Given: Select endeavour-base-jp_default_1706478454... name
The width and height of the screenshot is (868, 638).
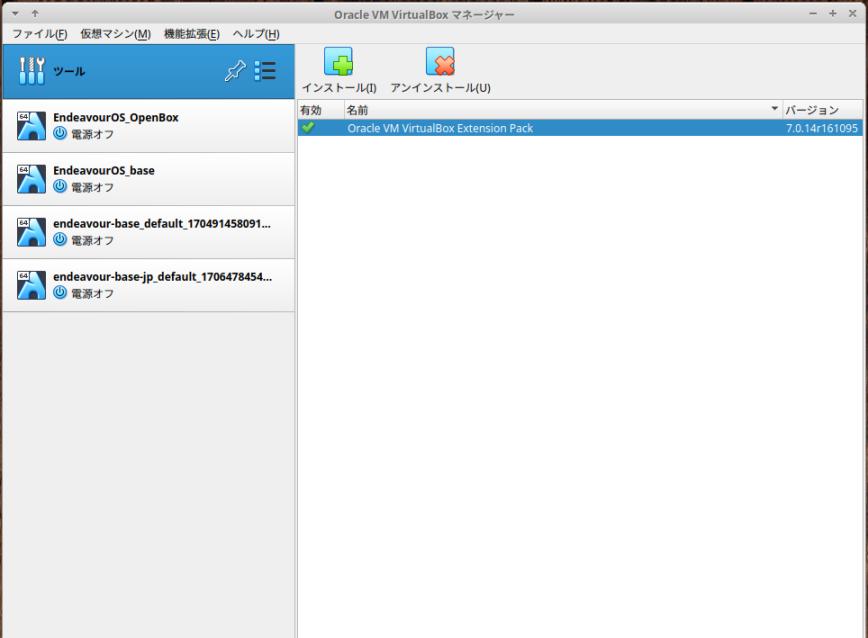Looking at the screenshot, I should click(162, 277).
